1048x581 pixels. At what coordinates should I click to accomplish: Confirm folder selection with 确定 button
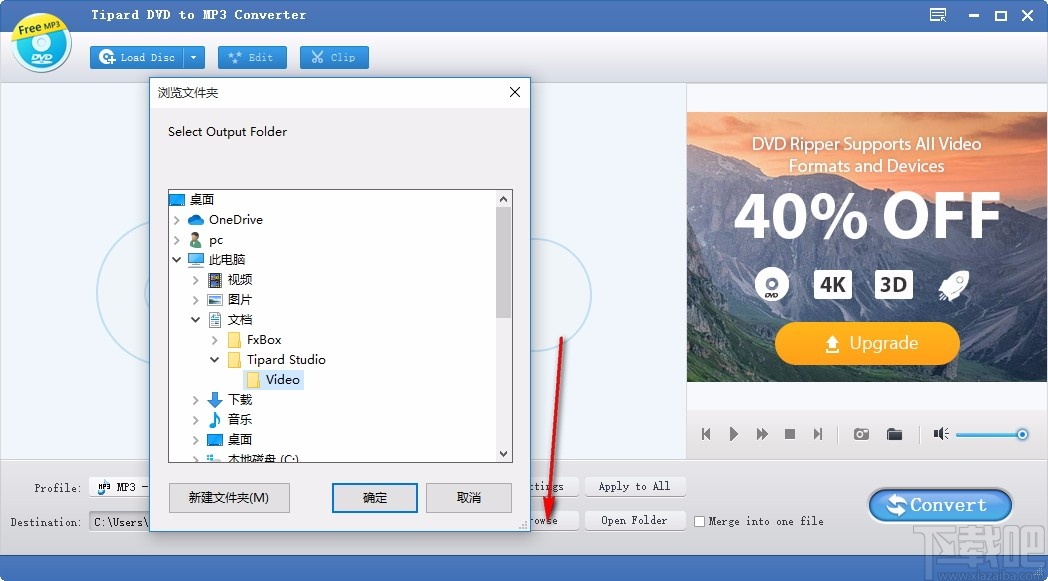point(374,497)
